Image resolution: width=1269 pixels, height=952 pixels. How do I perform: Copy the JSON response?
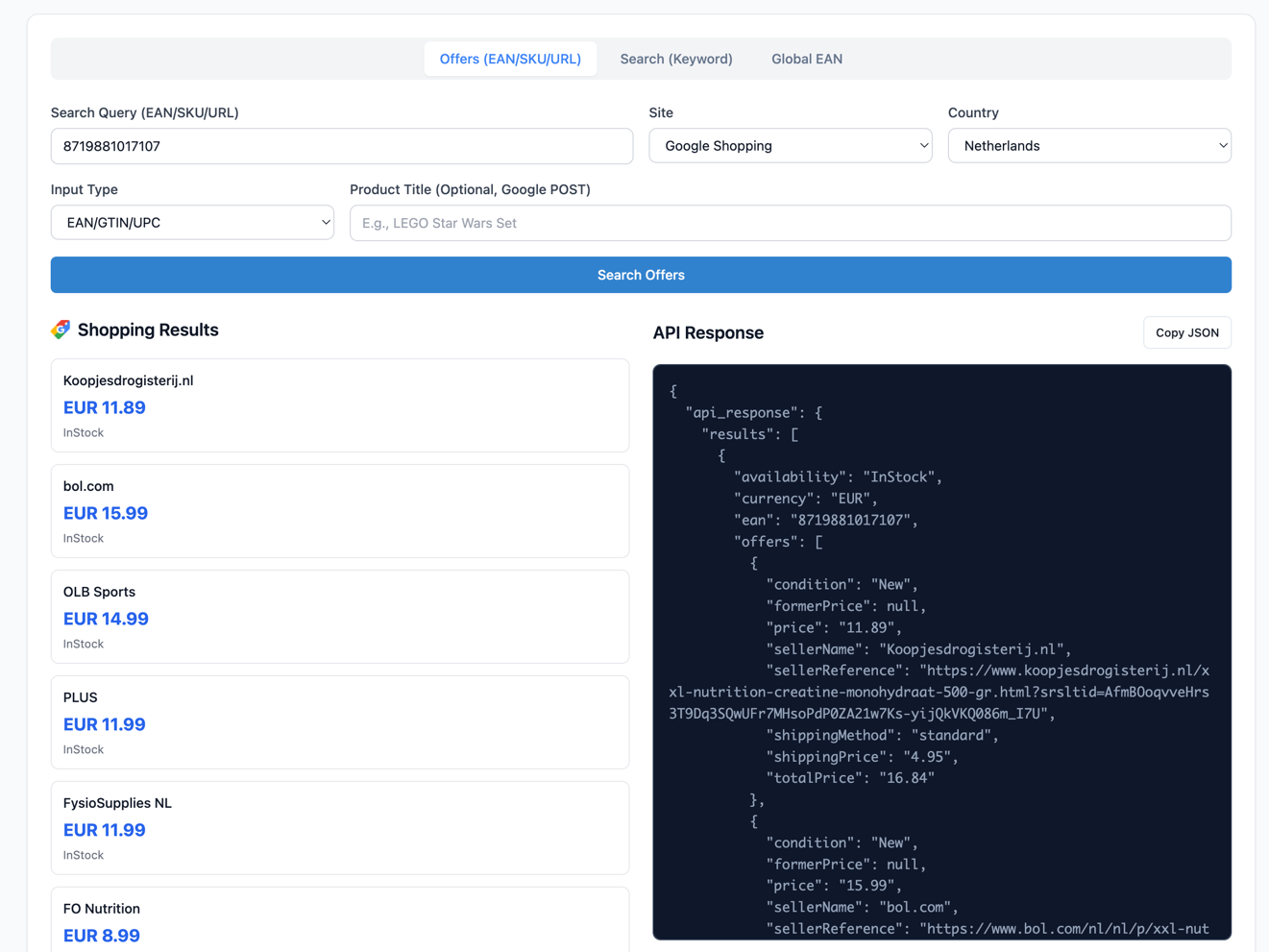[x=1187, y=332]
